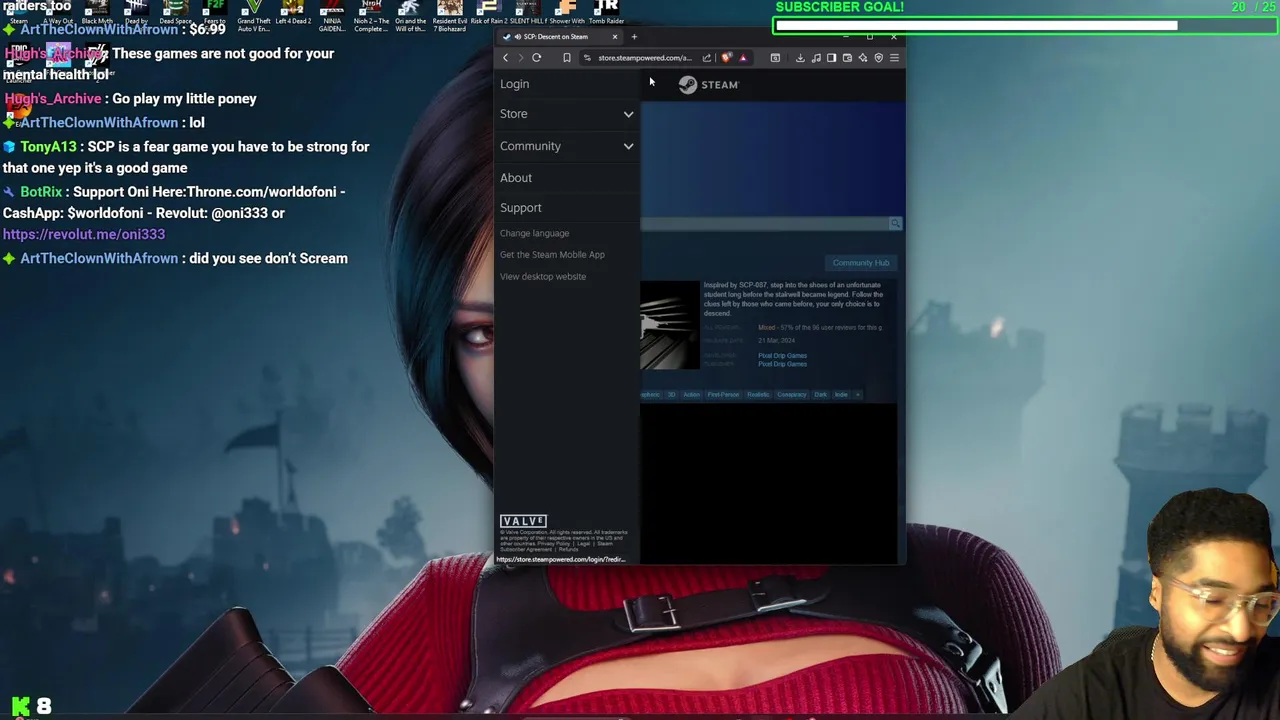The width and height of the screenshot is (1280, 720).
Task: Open the Nioh 2 desktop shortcut
Action: point(371,16)
